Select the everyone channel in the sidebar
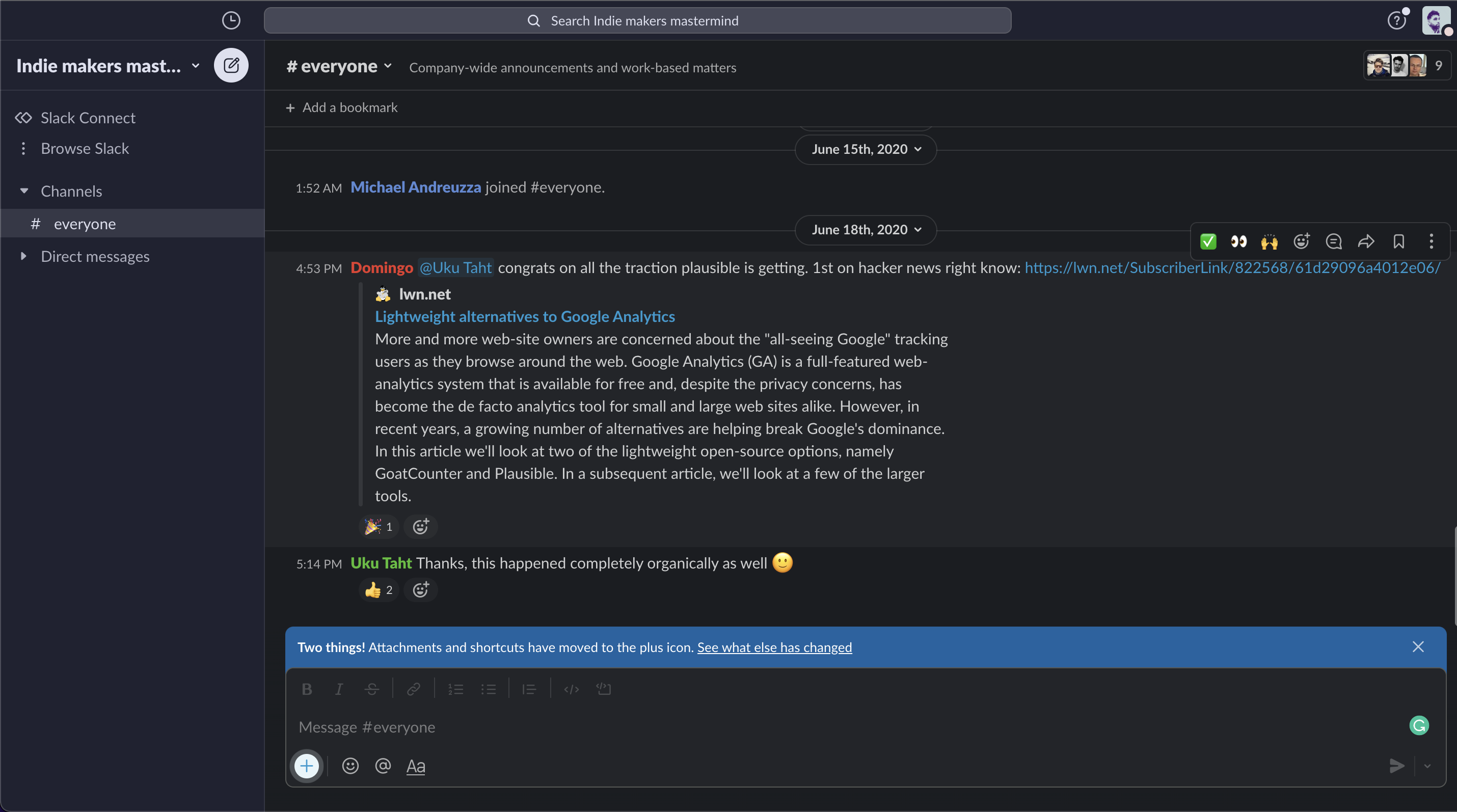The width and height of the screenshot is (1457, 812). 85,224
